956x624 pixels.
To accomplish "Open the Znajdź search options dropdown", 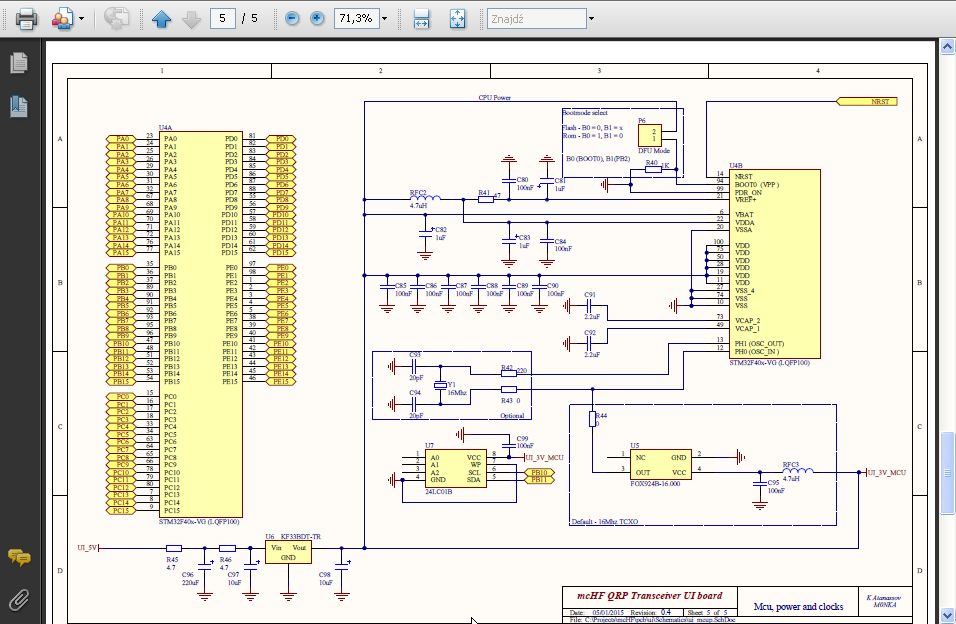I will tap(591, 19).
